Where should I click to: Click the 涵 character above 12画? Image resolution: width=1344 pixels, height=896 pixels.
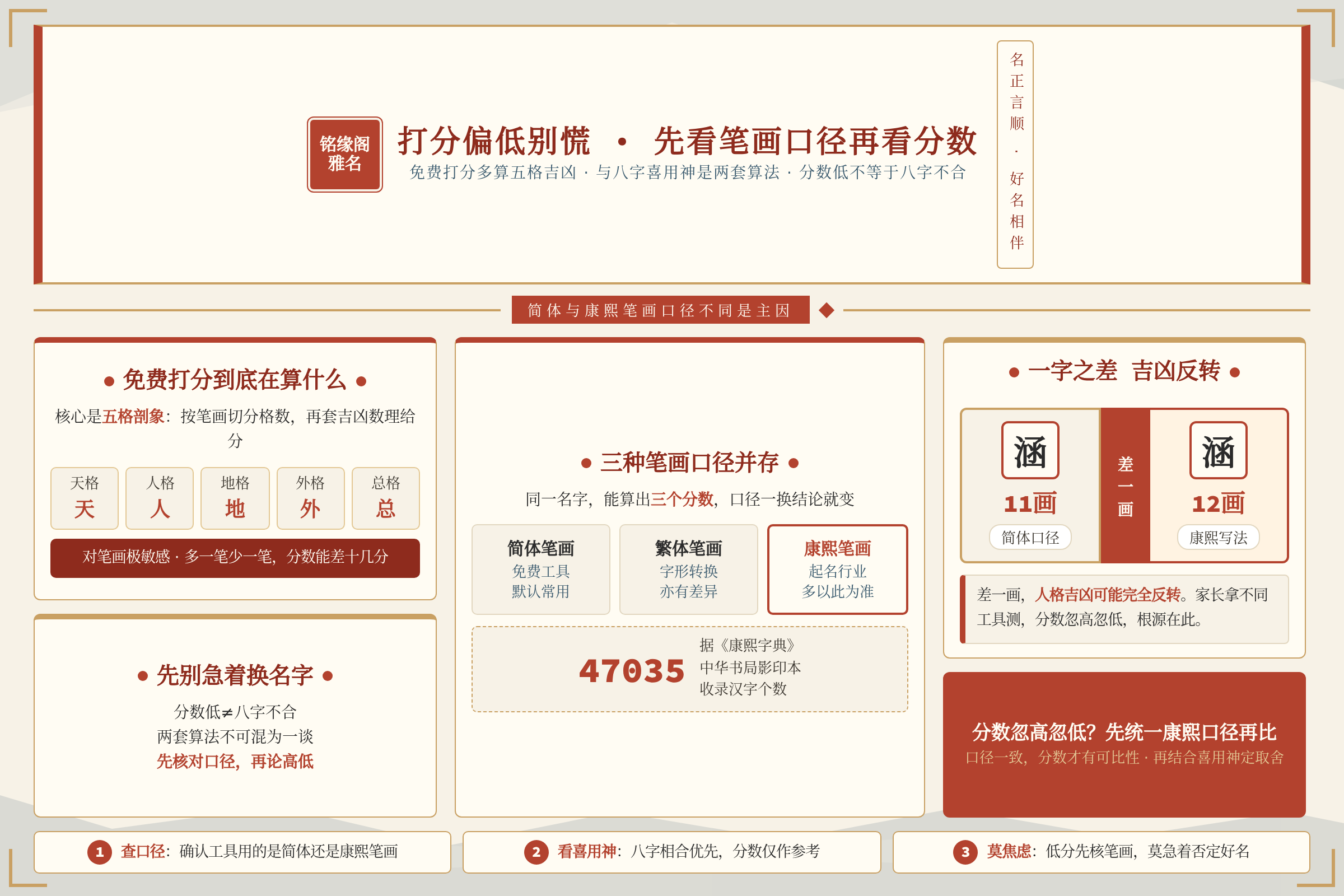pyautogui.click(x=1219, y=450)
